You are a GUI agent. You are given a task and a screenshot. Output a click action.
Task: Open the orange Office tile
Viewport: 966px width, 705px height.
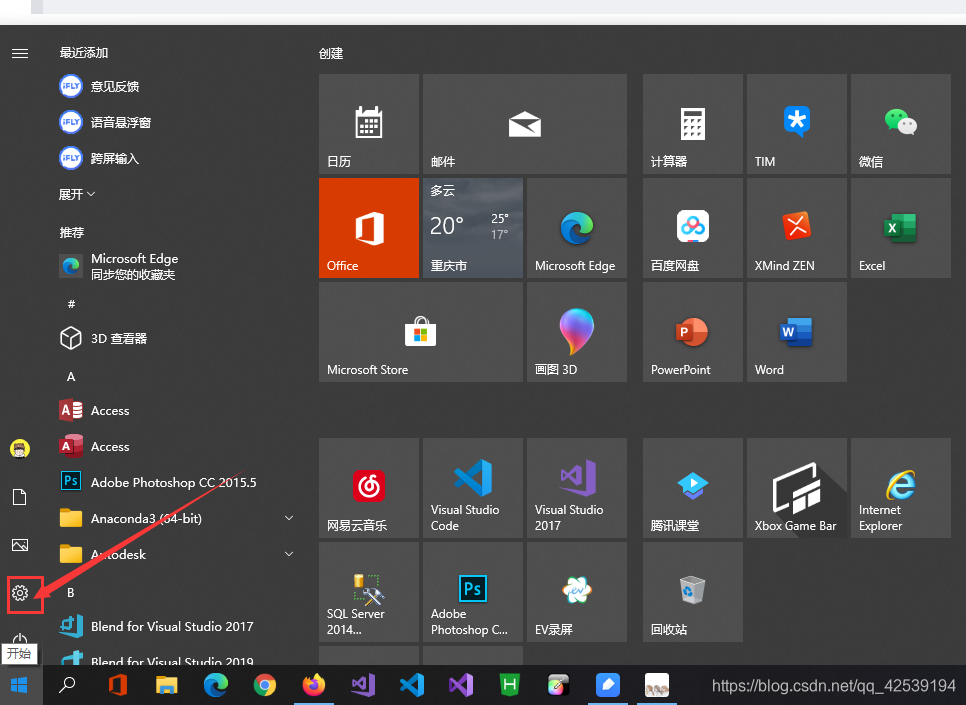coord(368,228)
